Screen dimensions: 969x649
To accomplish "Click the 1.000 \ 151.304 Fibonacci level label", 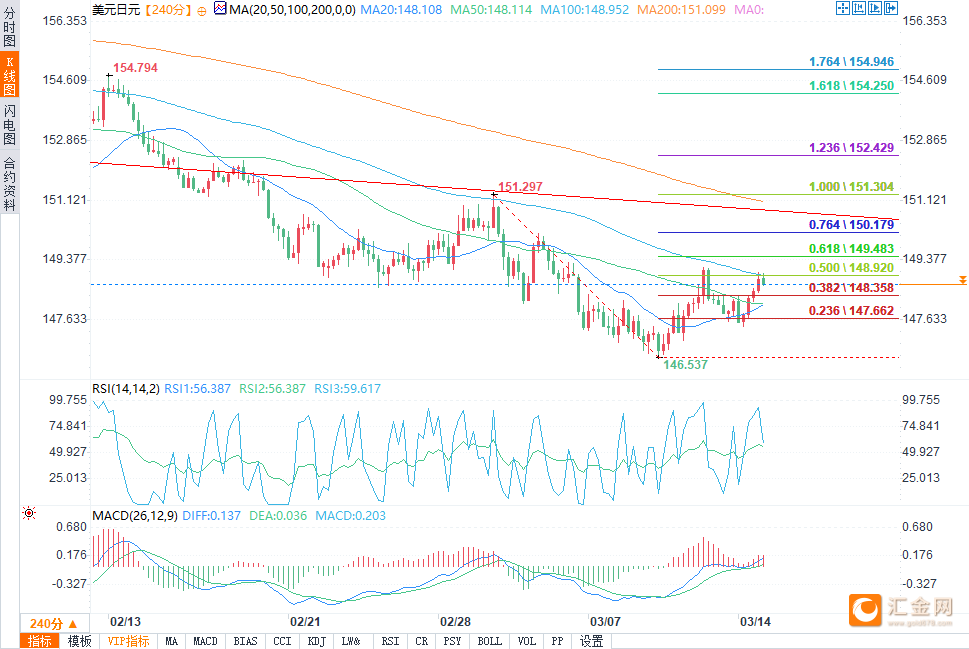I will pyautogui.click(x=852, y=187).
